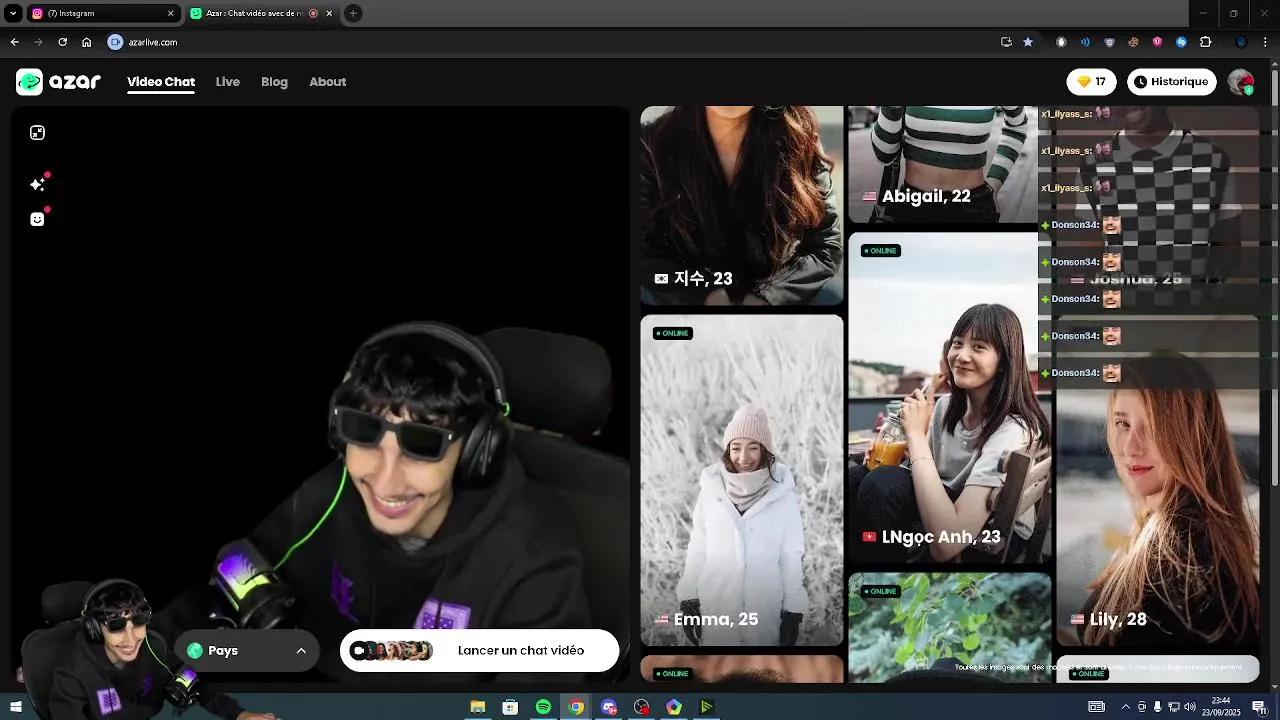Open Microsoft Store from the taskbar
The image size is (1280, 720).
click(x=510, y=707)
